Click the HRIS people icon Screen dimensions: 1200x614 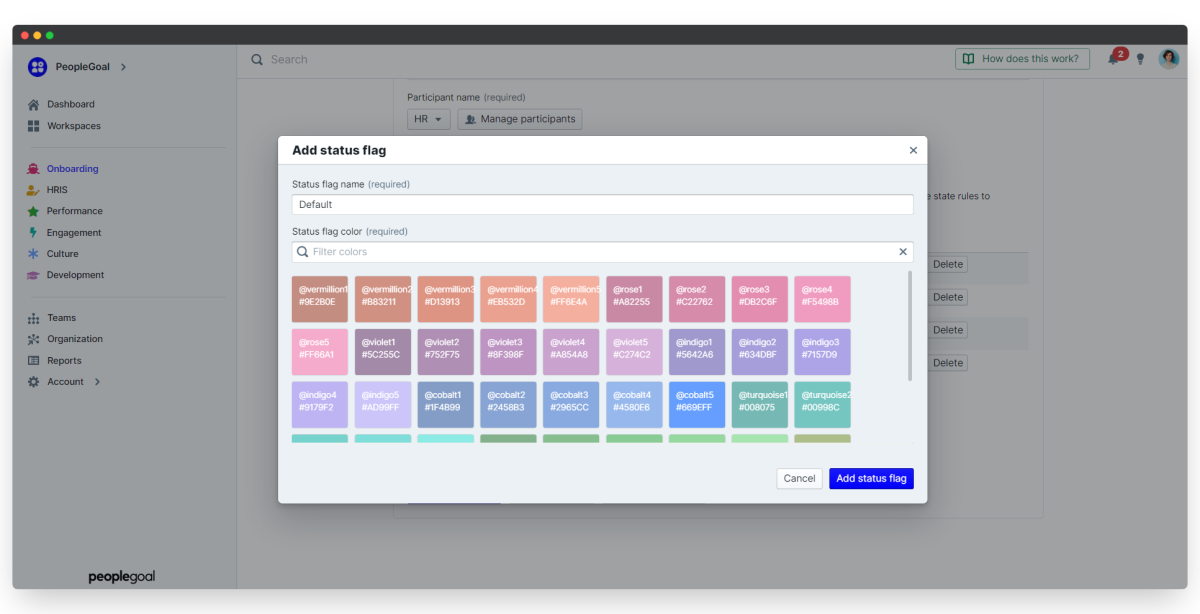point(33,190)
